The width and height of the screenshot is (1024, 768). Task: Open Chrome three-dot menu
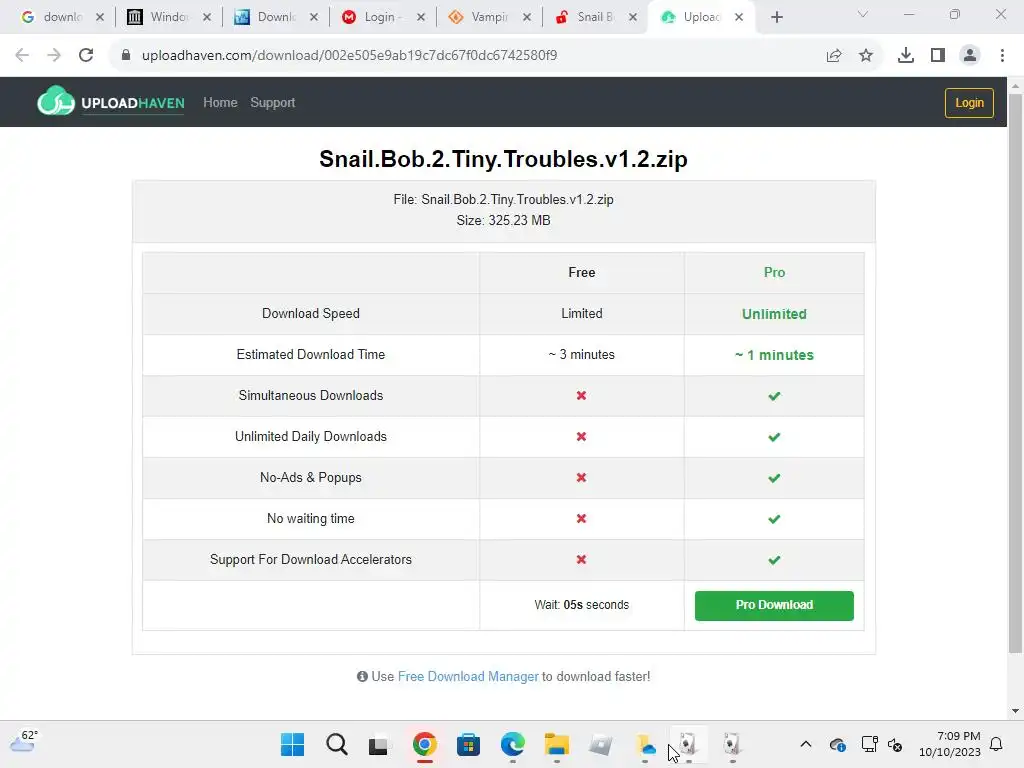pos(1002,56)
